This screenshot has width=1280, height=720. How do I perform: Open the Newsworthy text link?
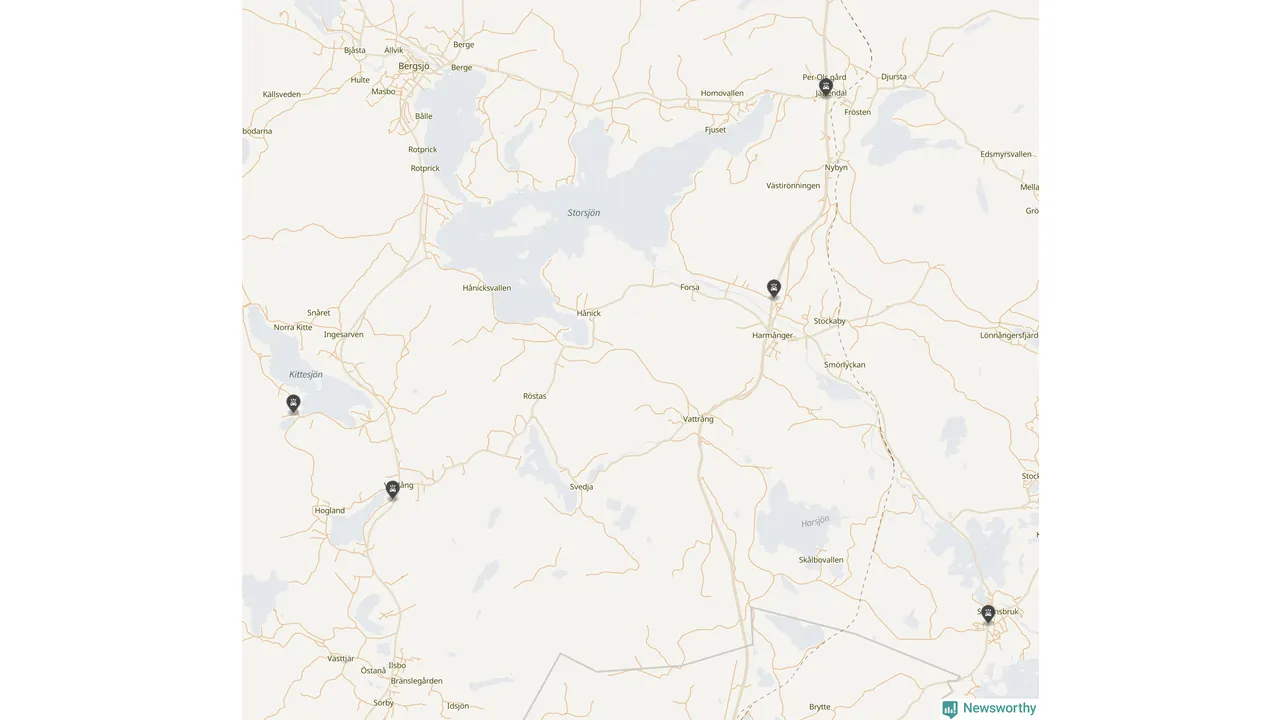coord(999,708)
